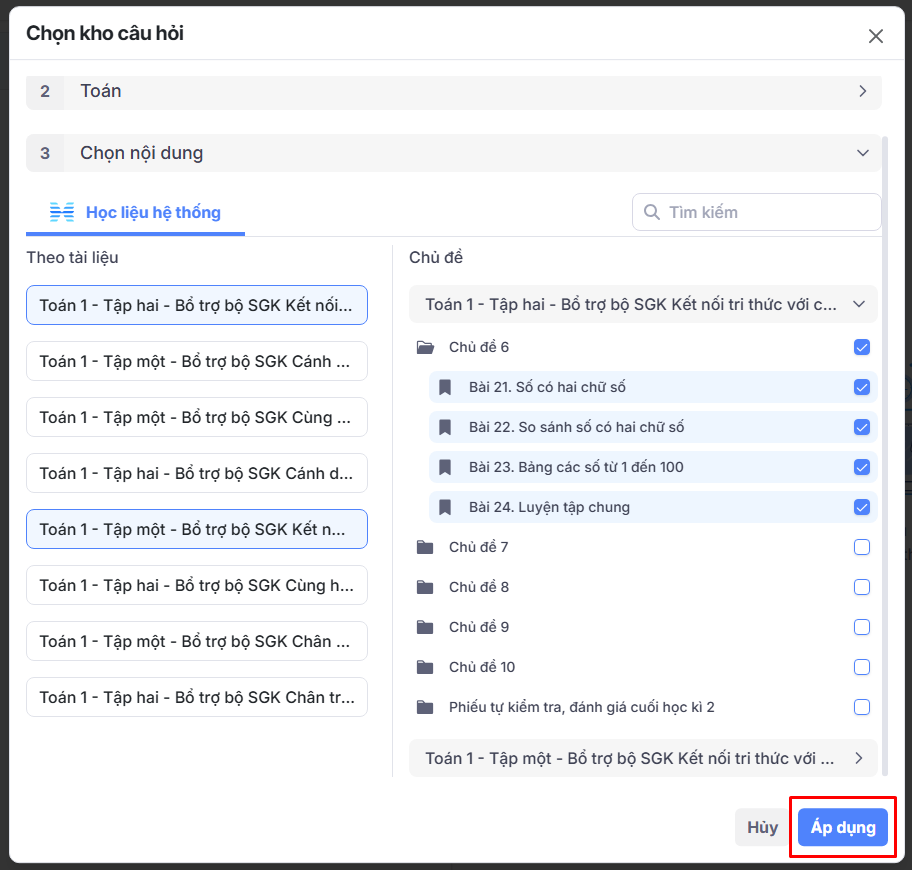Click the open folder icon for Chủ đề 6
Image resolution: width=912 pixels, height=870 pixels.
click(x=425, y=347)
